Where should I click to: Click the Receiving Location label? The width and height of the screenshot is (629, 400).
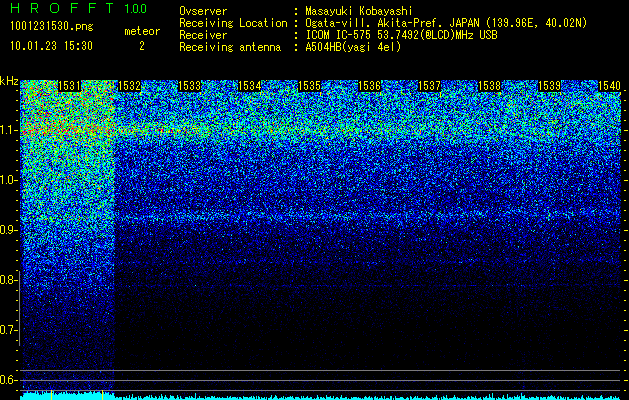click(233, 23)
